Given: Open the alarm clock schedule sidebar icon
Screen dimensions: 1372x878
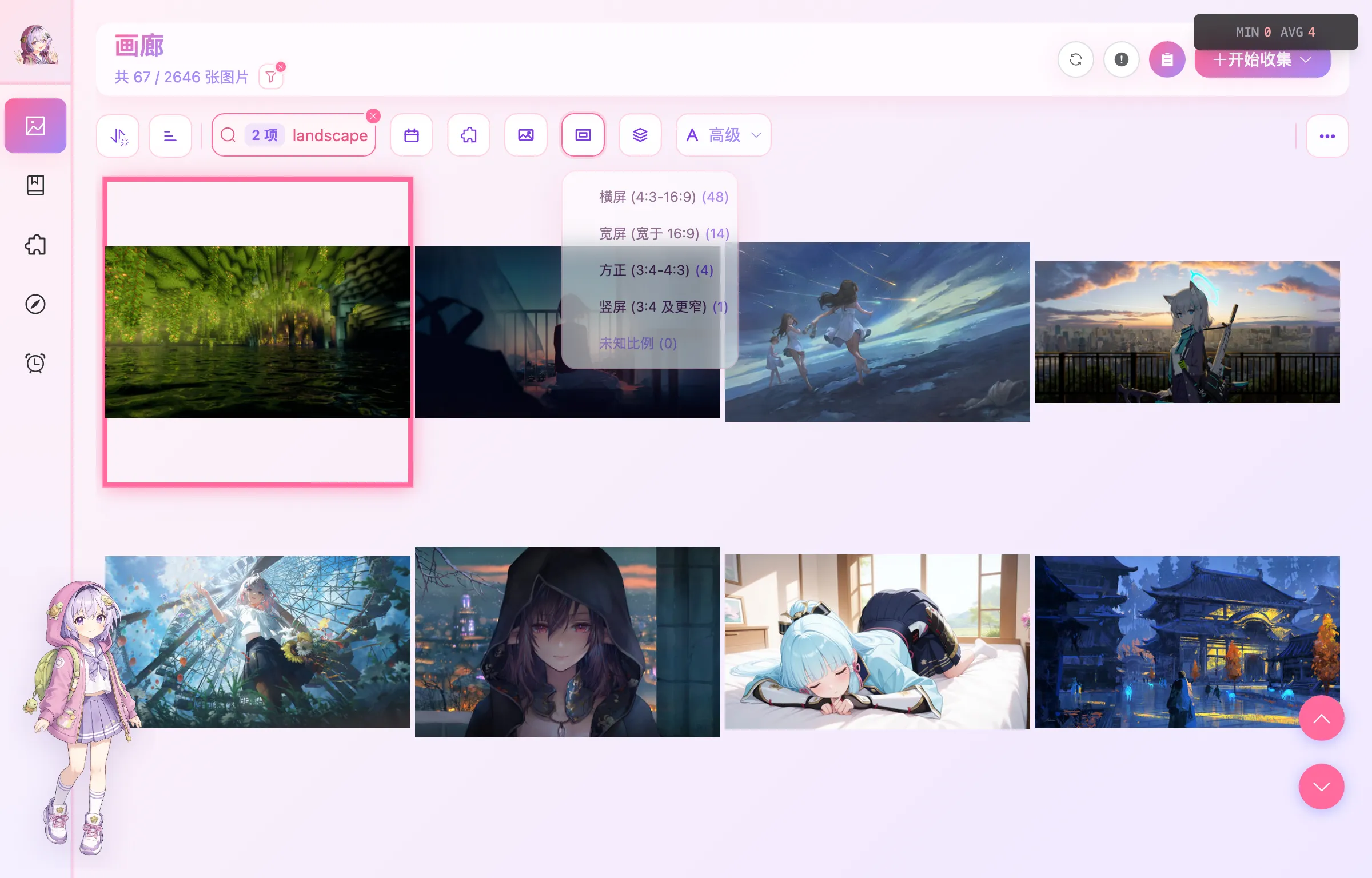Looking at the screenshot, I should coord(35,363).
